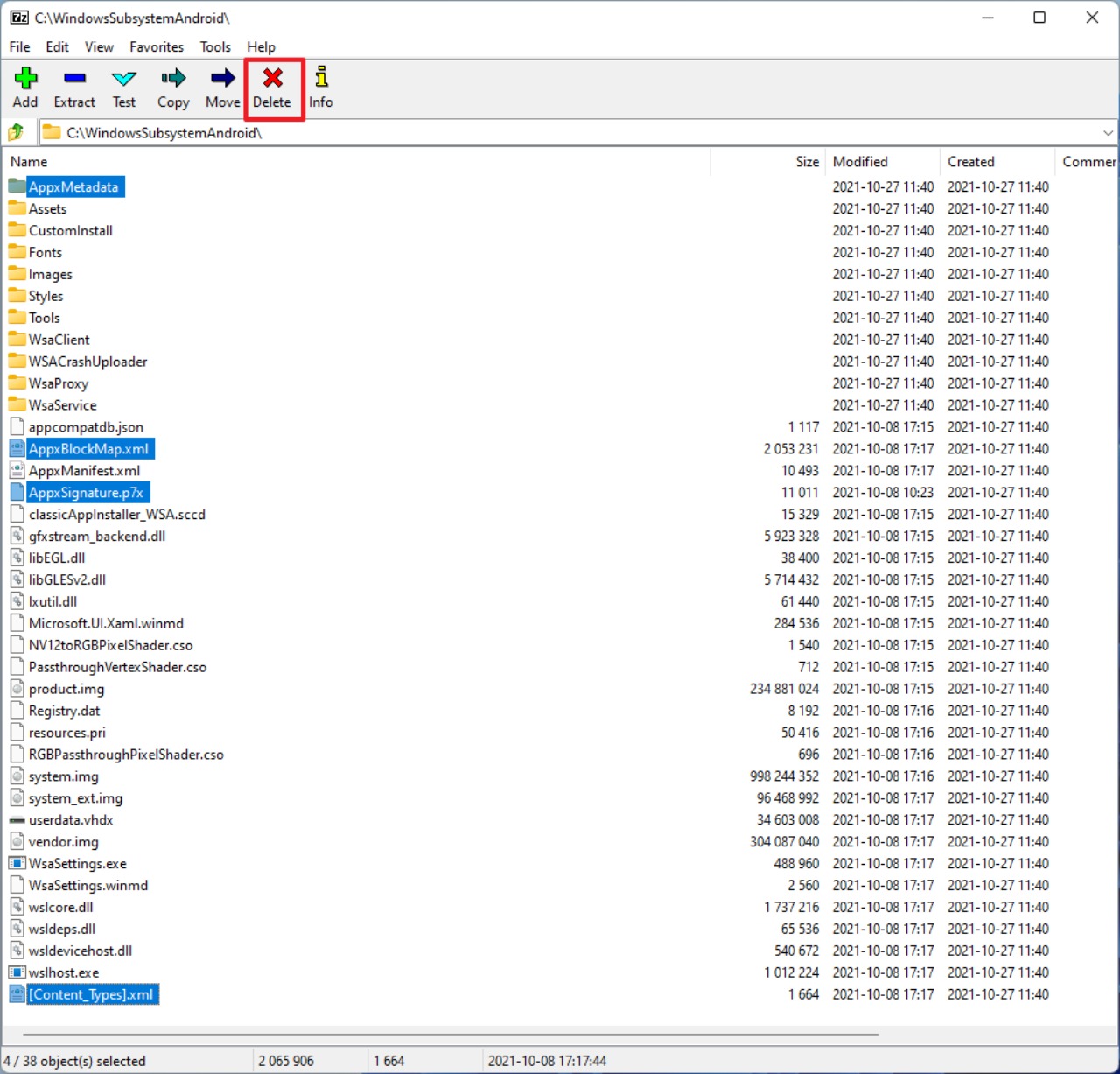
Task: Select RGBPassthroughPixelShader.cso file
Action: 126,755
